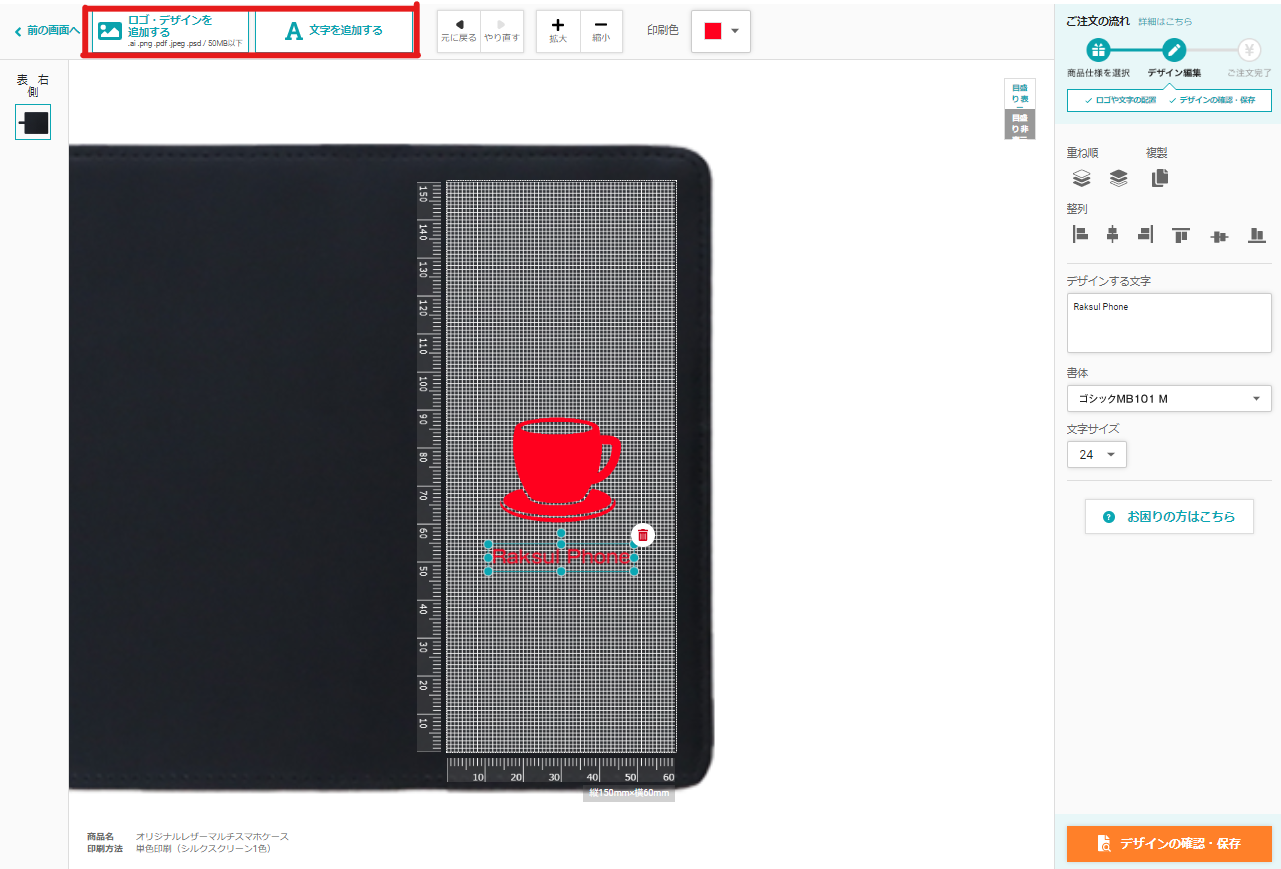Align objects to right edge

tap(1145, 234)
